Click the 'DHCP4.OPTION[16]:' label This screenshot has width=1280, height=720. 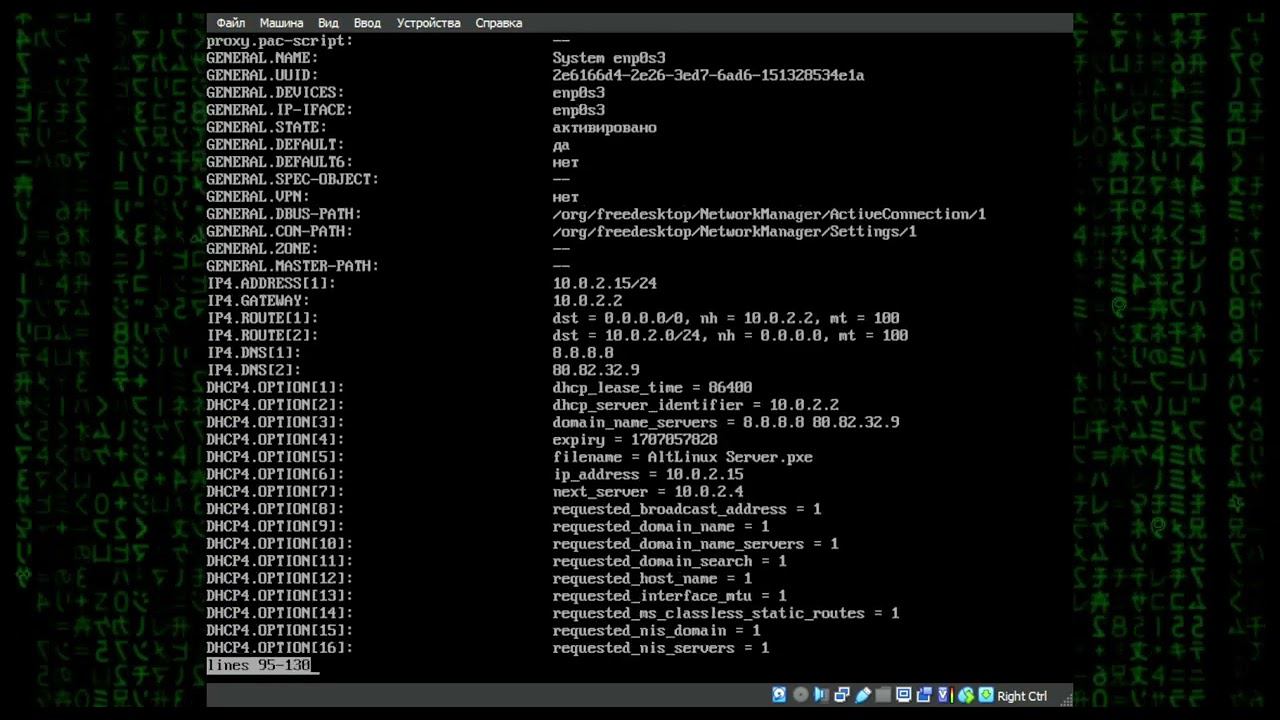point(280,648)
